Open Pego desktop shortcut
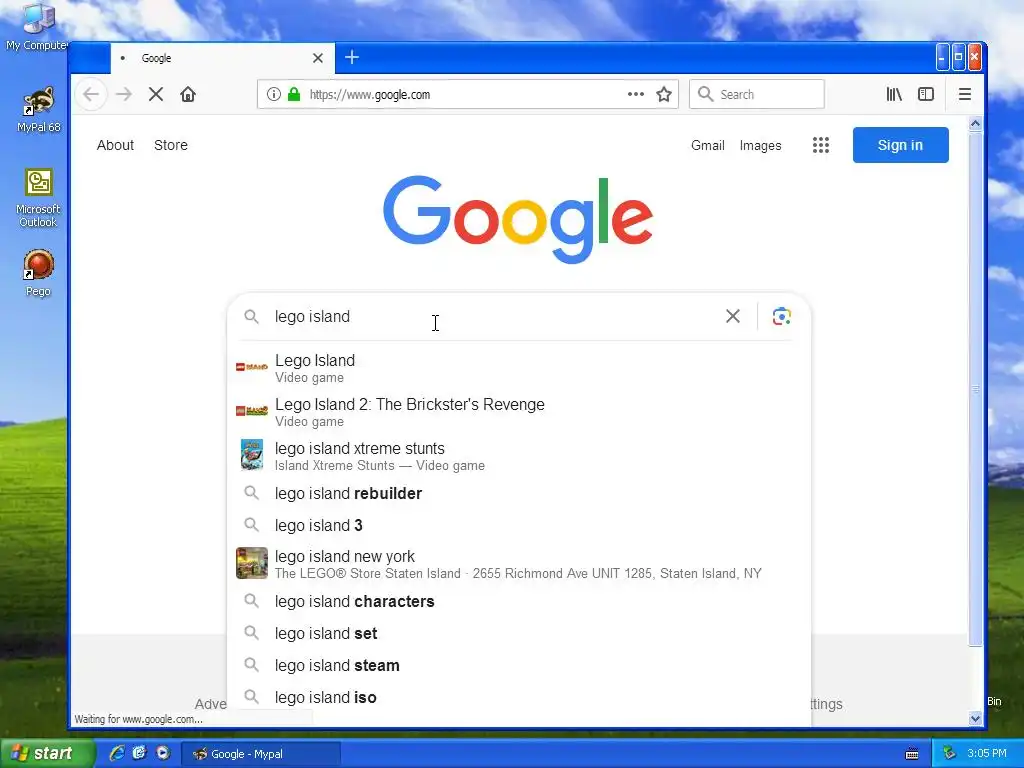 [x=38, y=273]
